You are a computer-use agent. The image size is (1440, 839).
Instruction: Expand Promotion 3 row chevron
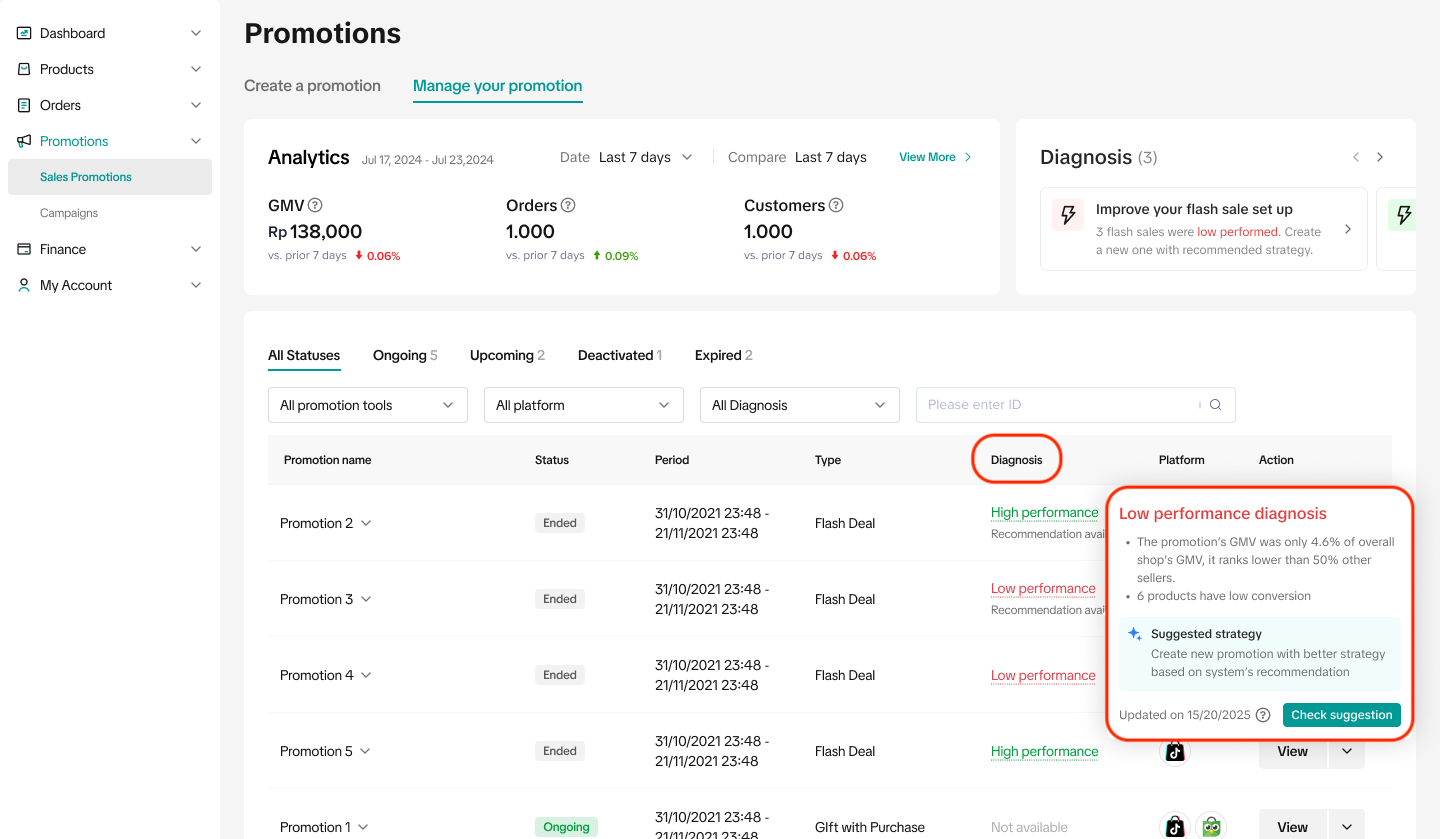tap(366, 599)
